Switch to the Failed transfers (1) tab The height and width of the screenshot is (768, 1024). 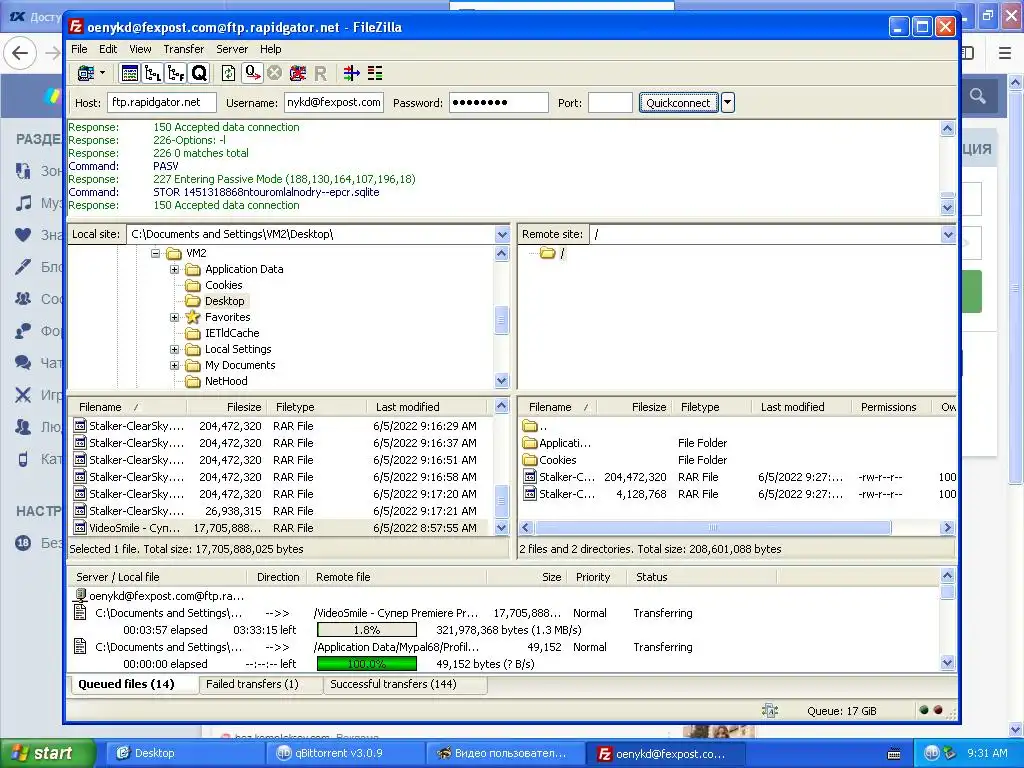coord(260,684)
